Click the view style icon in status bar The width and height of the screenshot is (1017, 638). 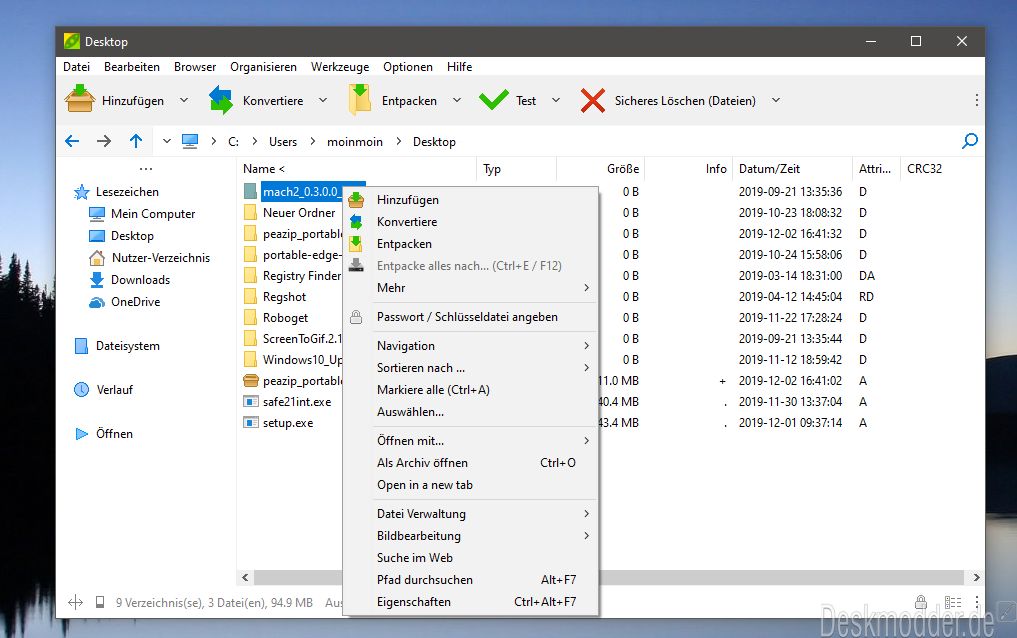coord(953,602)
